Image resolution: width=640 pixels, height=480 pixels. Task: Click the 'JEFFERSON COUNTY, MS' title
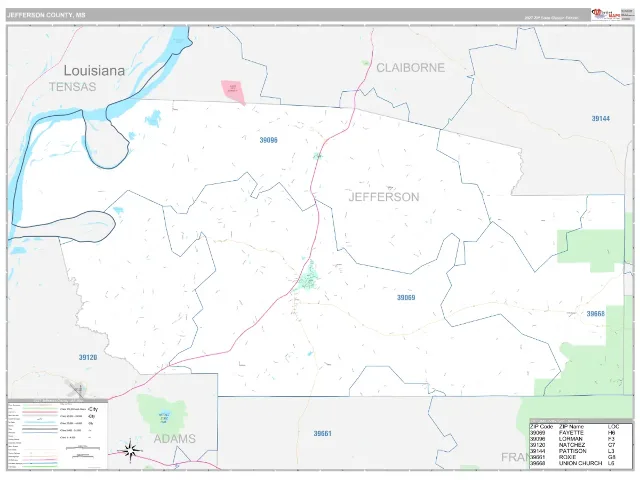point(46,15)
